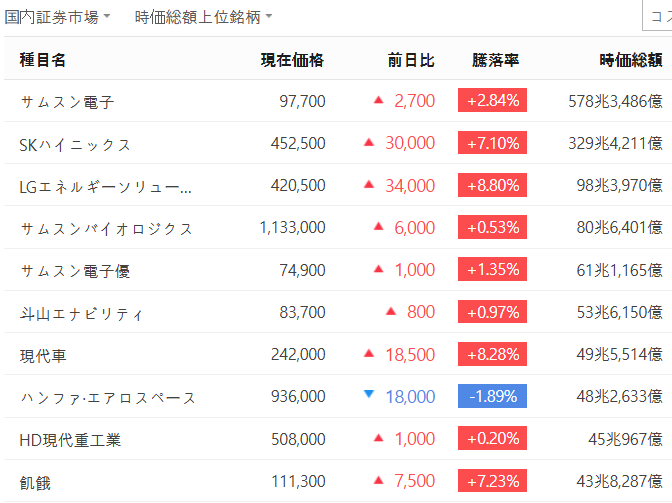Sort by 現在価格 column header

[292, 60]
